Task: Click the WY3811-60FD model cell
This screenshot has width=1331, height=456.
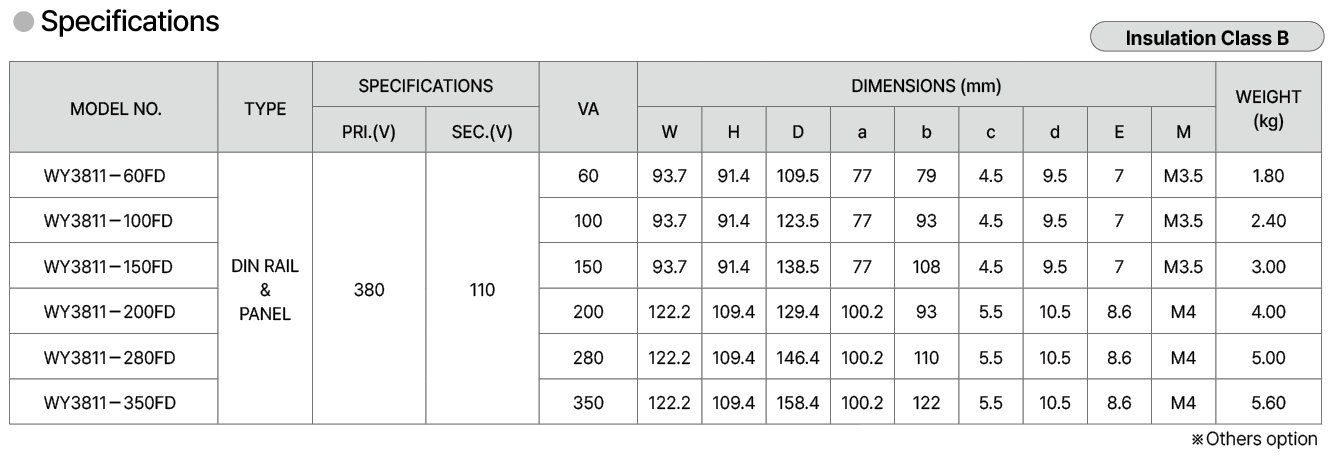Action: tap(105, 176)
